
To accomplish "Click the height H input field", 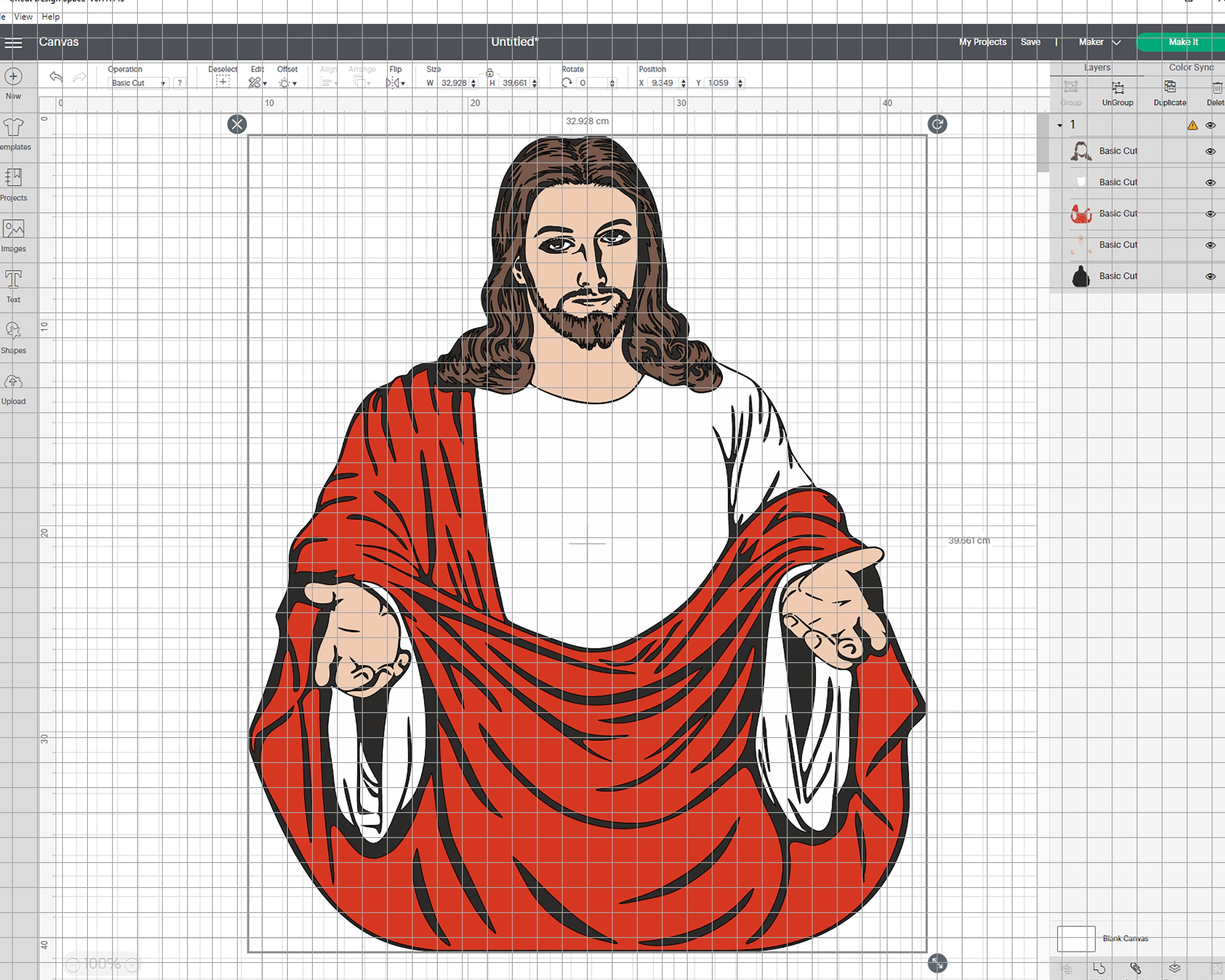I will point(515,83).
